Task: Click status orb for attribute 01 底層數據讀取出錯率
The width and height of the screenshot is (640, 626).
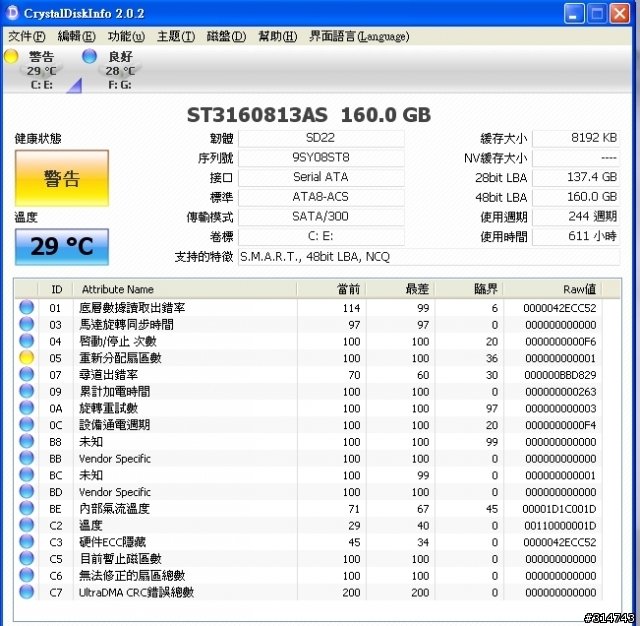Action: point(27,307)
